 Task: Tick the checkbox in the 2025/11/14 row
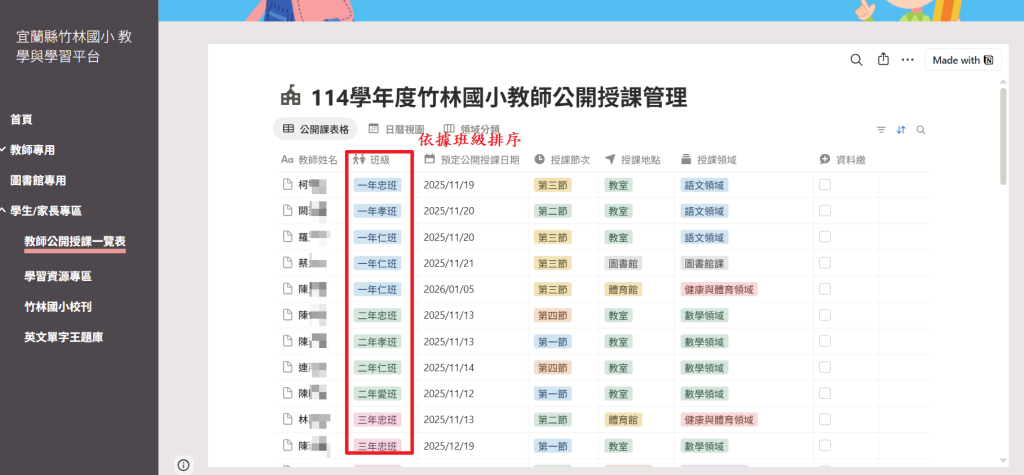click(x=825, y=367)
